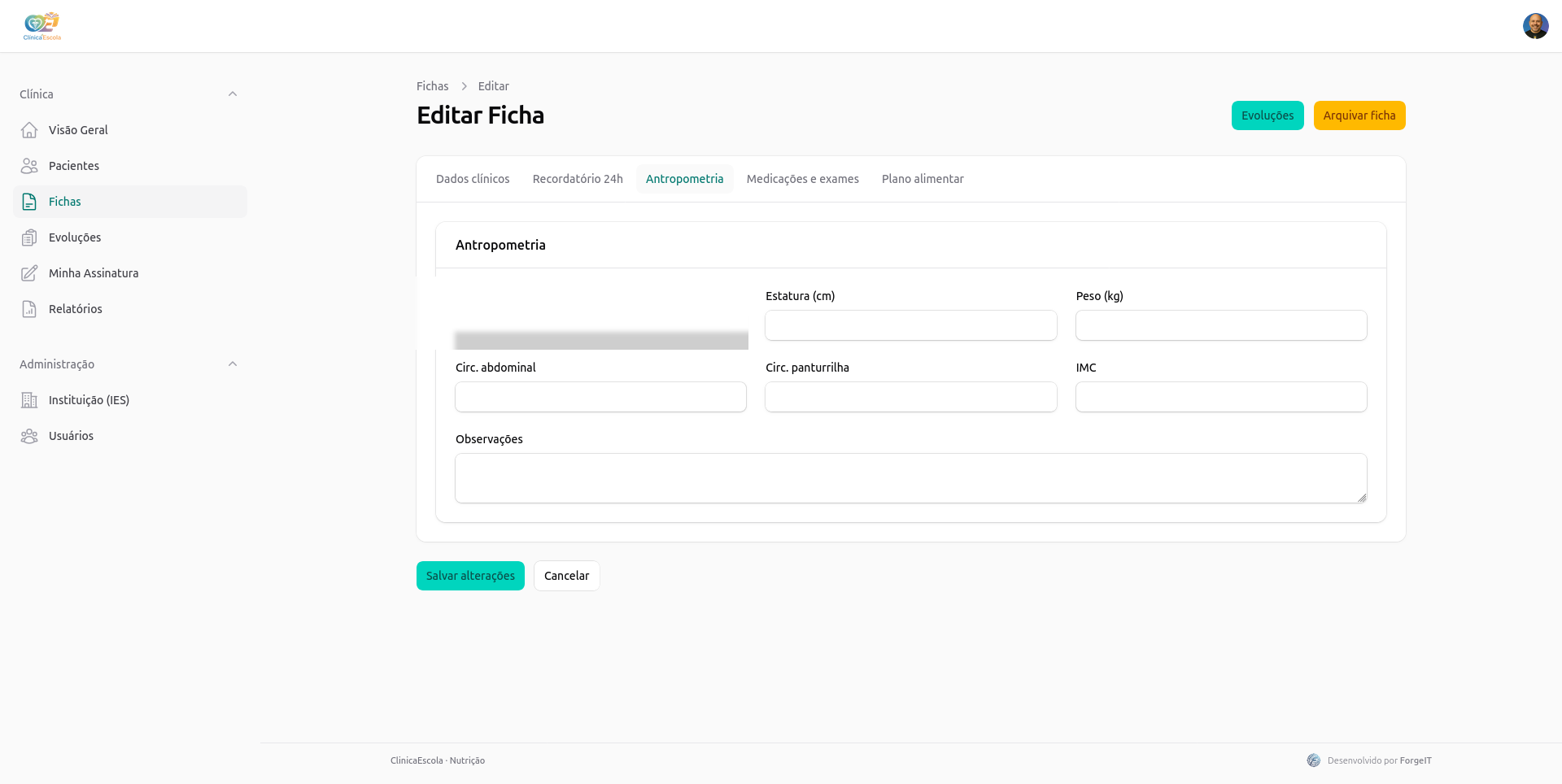Open Relatórios in sidebar

point(130,309)
